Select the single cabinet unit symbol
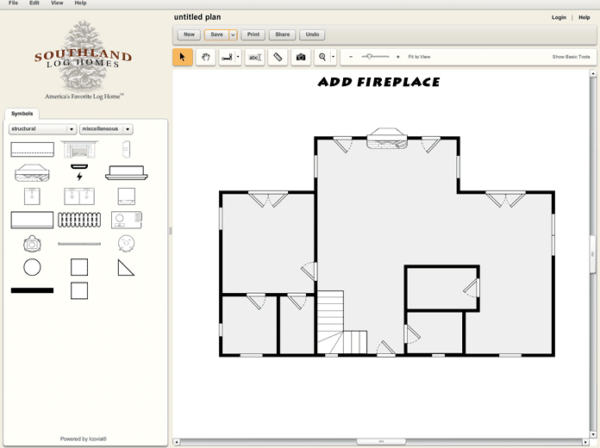Image resolution: width=600 pixels, height=448 pixels. (x=32, y=196)
